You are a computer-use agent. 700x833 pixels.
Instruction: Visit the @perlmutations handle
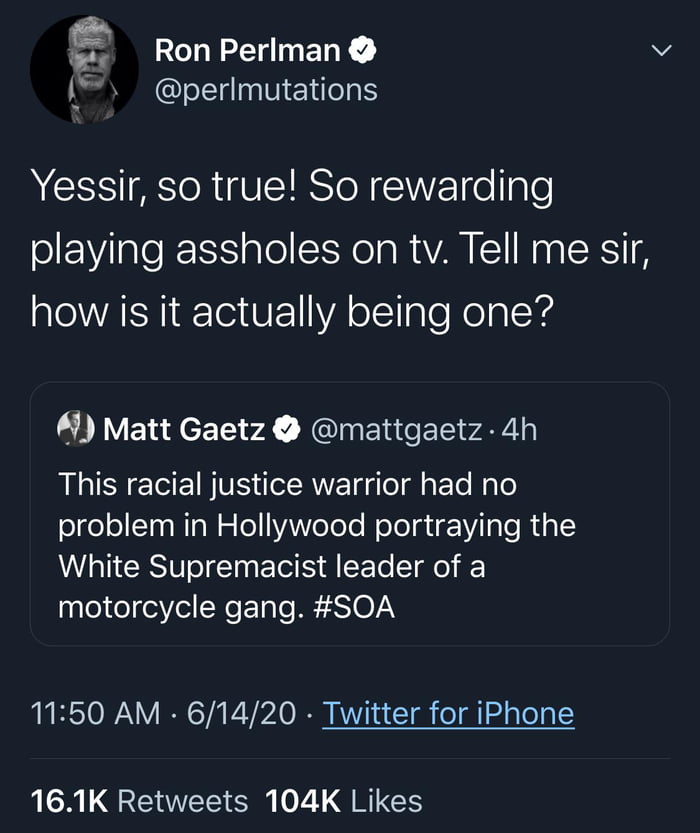266,90
